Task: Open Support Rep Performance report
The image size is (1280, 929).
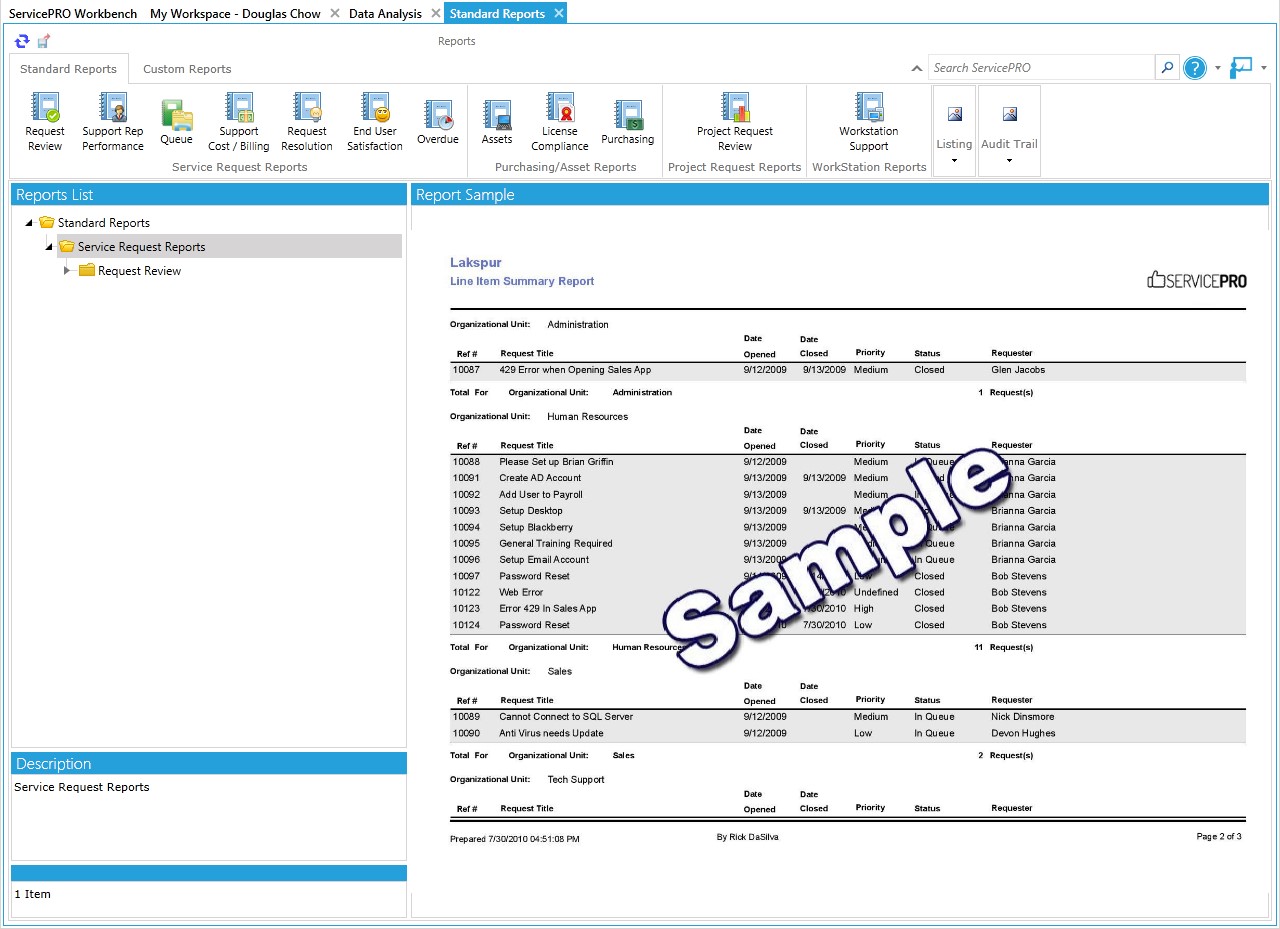Action: pyautogui.click(x=113, y=122)
